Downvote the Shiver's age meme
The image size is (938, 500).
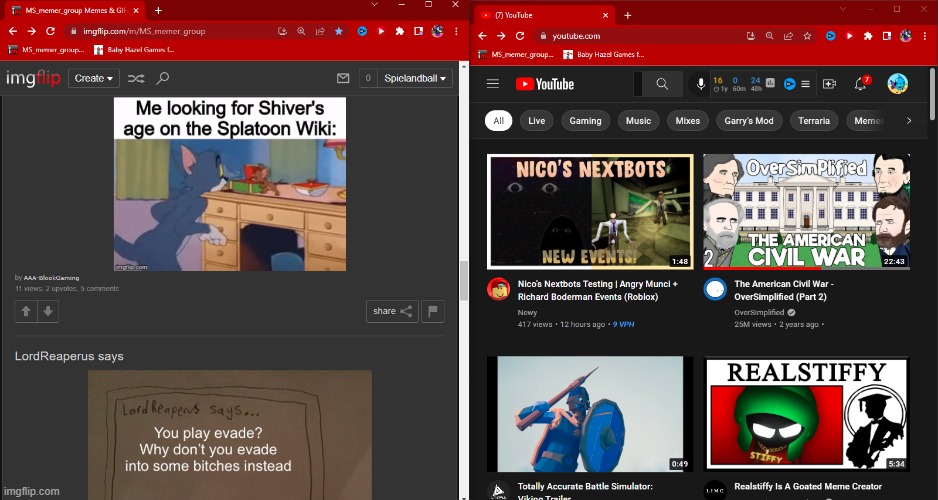(x=48, y=311)
